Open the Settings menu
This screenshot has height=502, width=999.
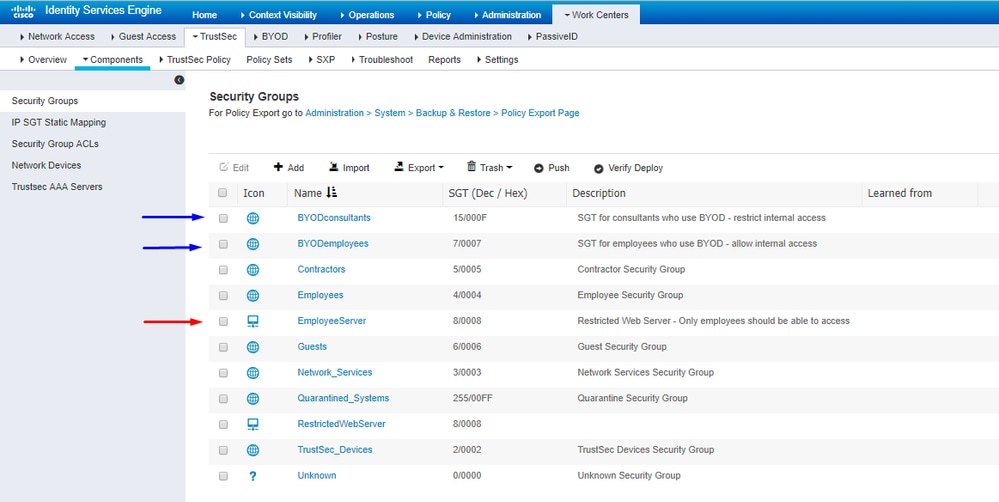[x=497, y=59]
